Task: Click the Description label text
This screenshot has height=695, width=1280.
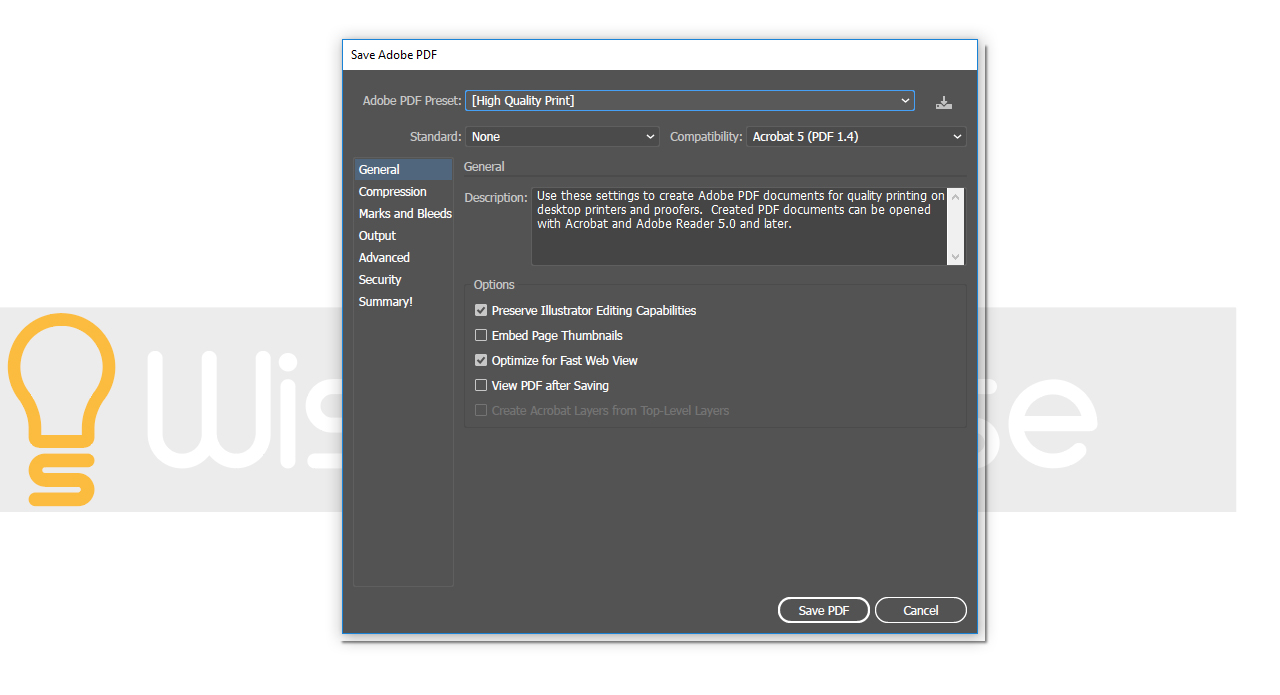Action: pyautogui.click(x=496, y=198)
